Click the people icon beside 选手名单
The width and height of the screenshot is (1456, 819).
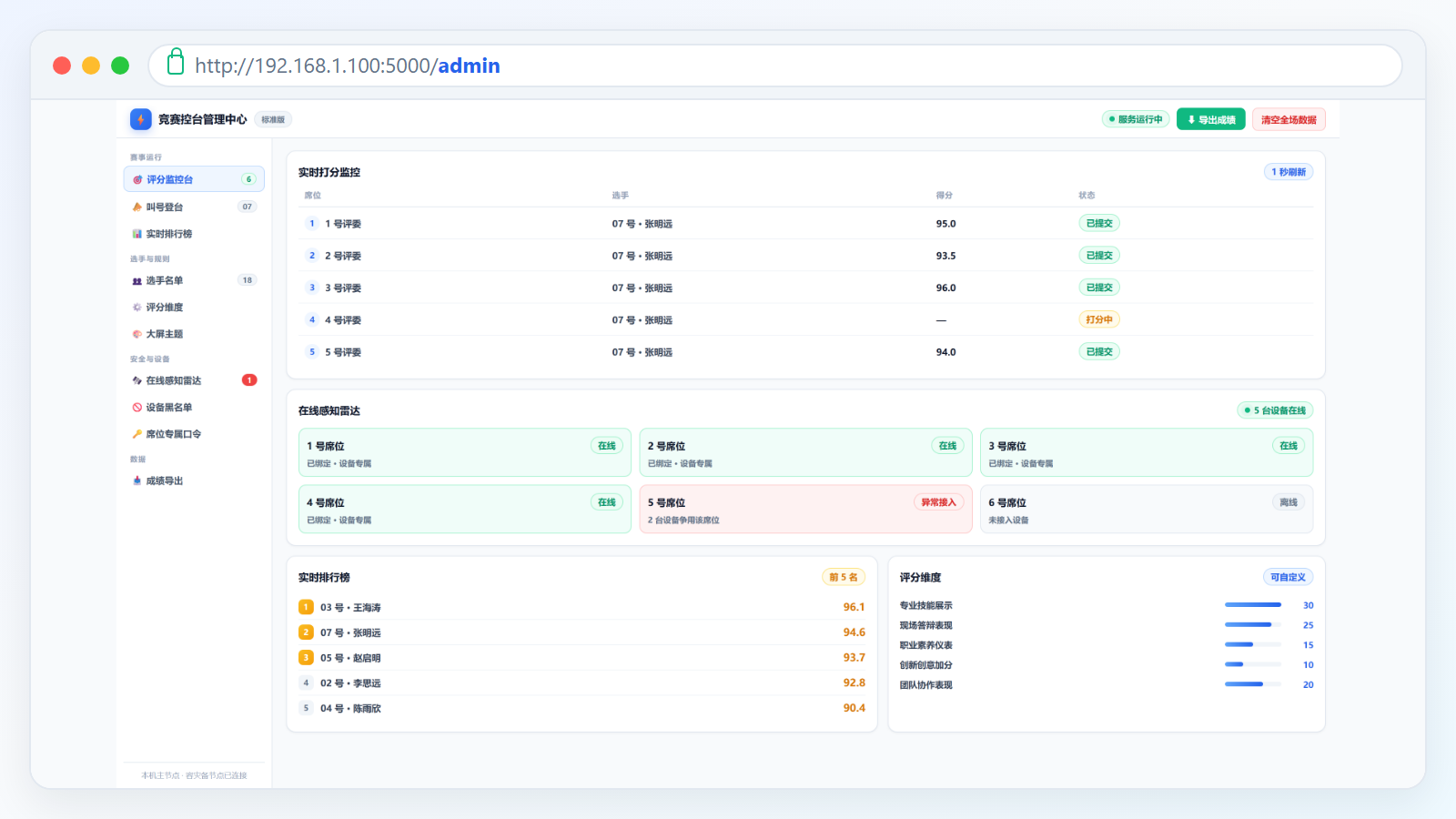[x=137, y=281]
